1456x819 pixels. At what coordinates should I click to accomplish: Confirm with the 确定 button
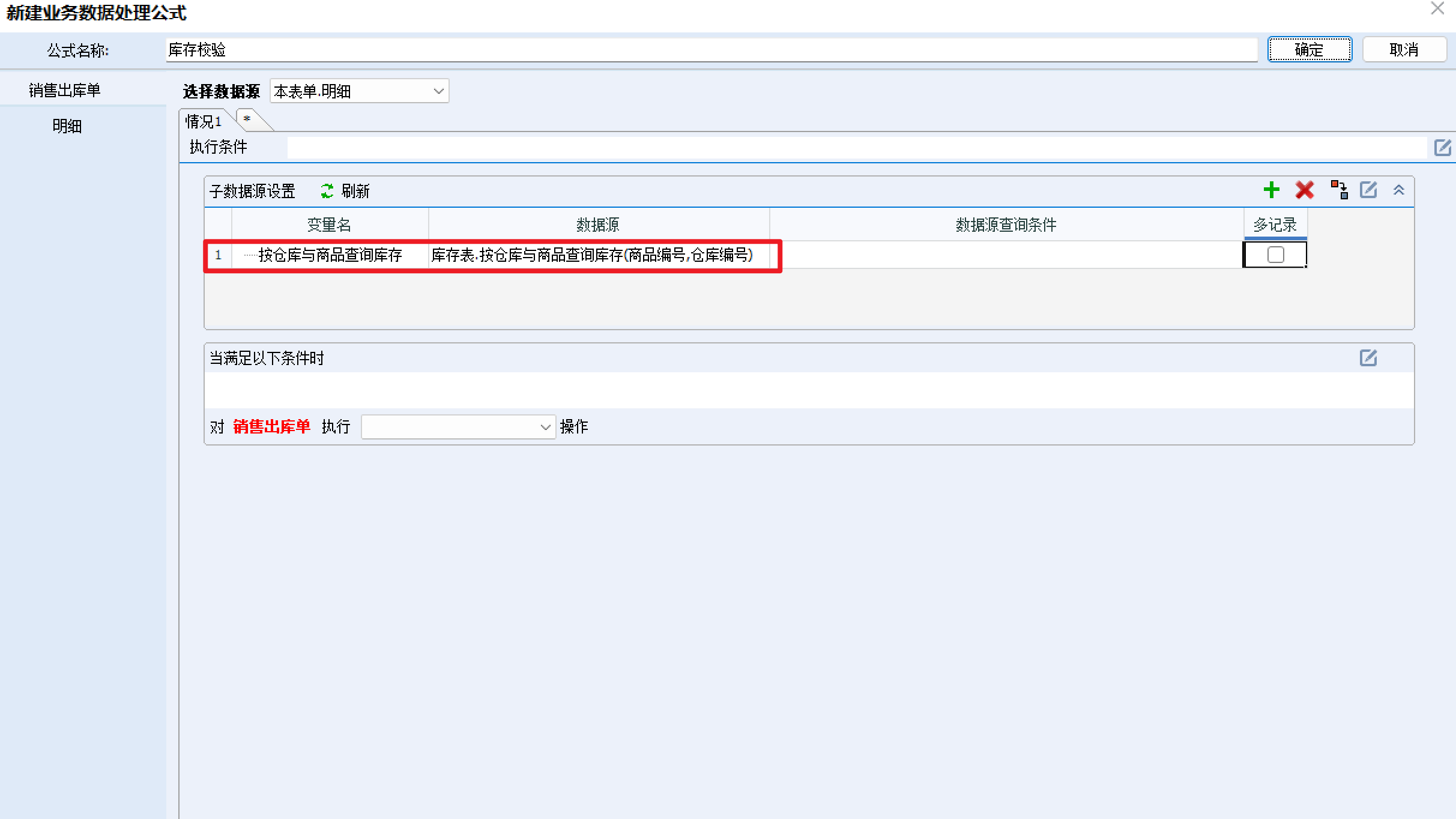(1309, 49)
